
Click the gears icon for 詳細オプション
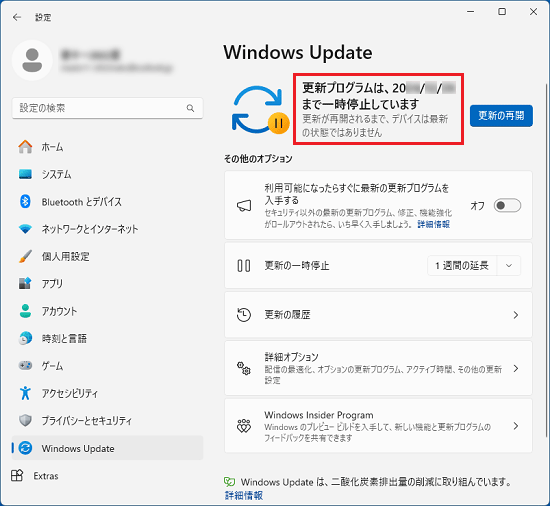[x=244, y=369]
